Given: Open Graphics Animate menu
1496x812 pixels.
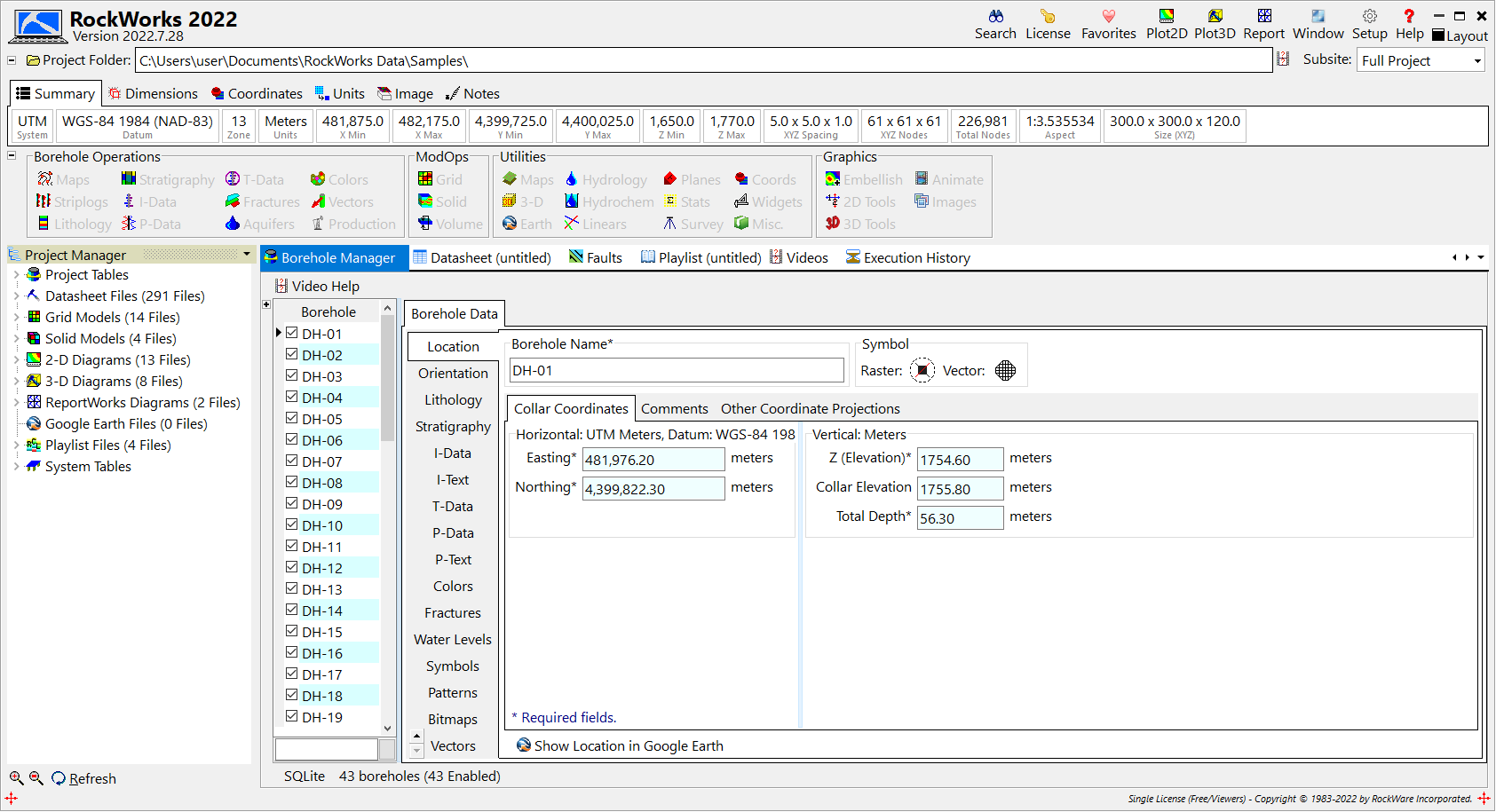Looking at the screenshot, I should coord(949,179).
